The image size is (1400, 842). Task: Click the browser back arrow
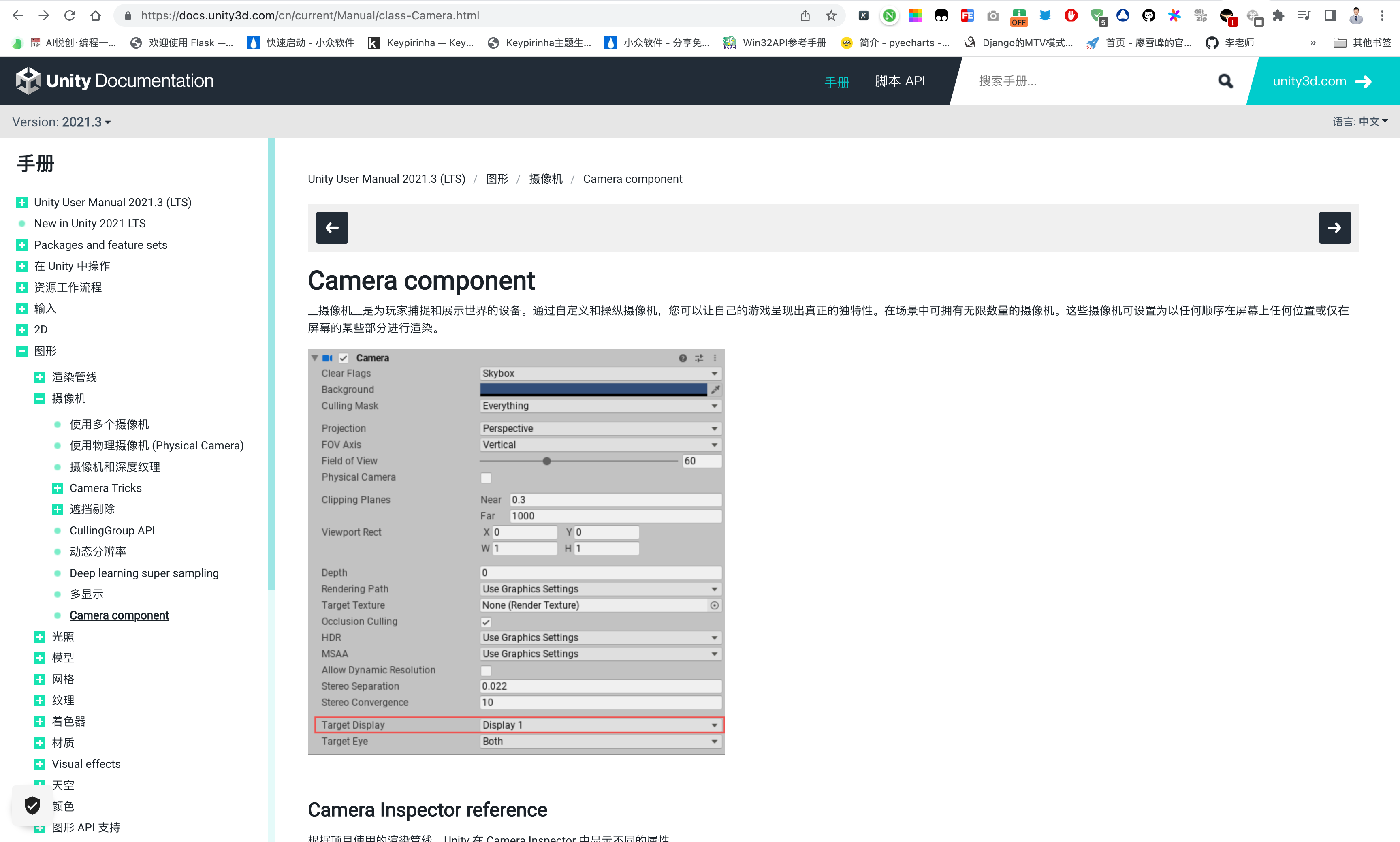coord(17,15)
